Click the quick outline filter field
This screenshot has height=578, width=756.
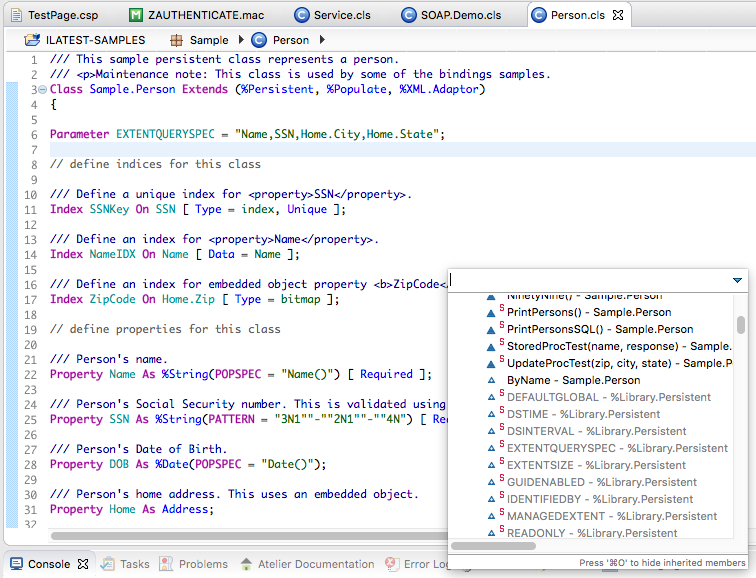[588, 280]
